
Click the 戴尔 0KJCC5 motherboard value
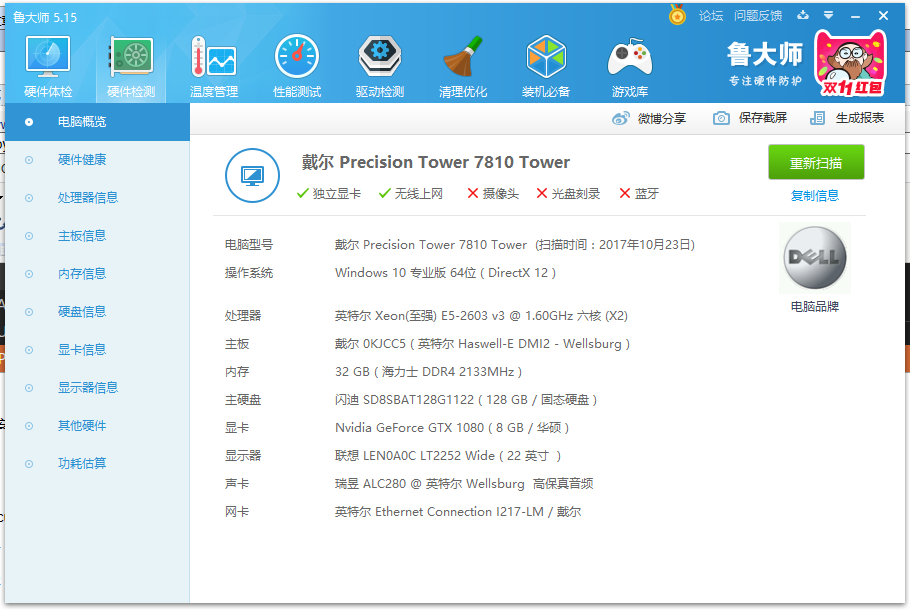pyautogui.click(x=482, y=344)
